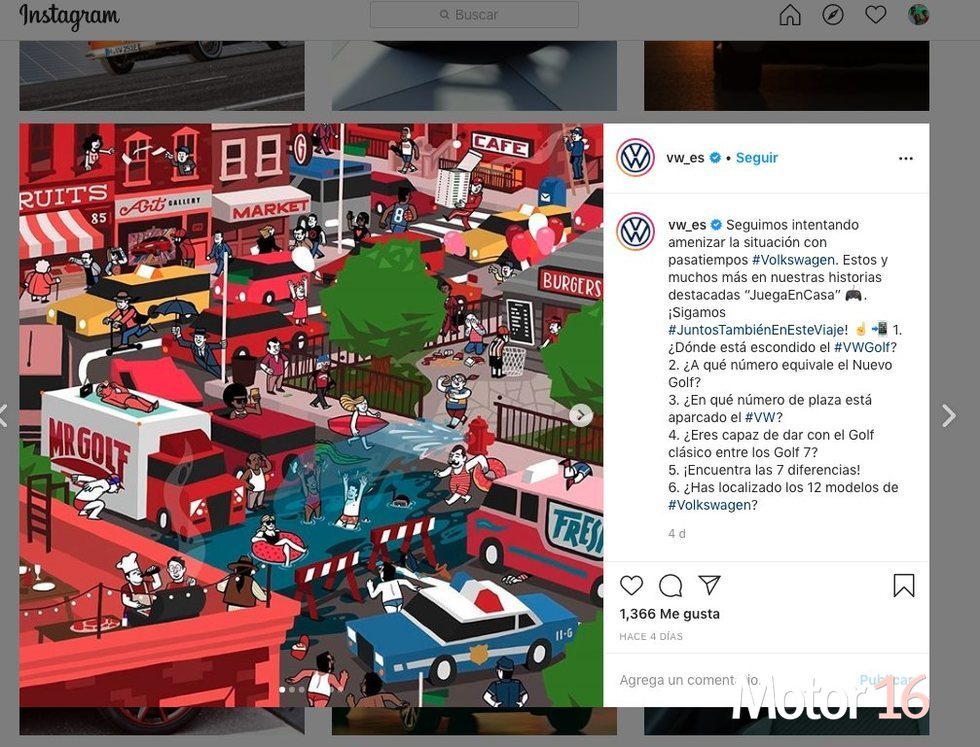The image size is (980, 747).
Task: Click the Buscar search field
Action: (474, 14)
